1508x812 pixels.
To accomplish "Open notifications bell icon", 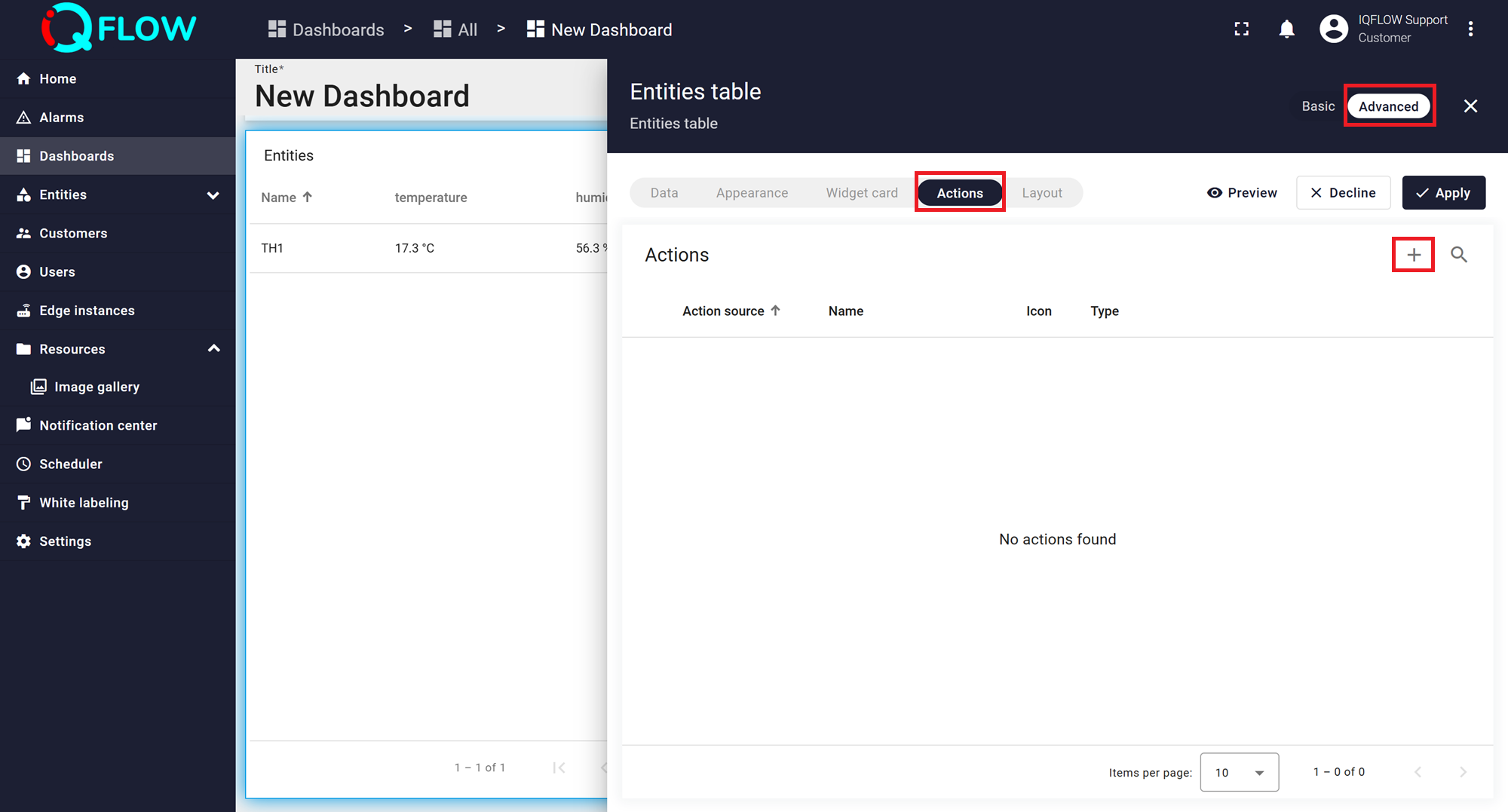I will pos(1286,29).
